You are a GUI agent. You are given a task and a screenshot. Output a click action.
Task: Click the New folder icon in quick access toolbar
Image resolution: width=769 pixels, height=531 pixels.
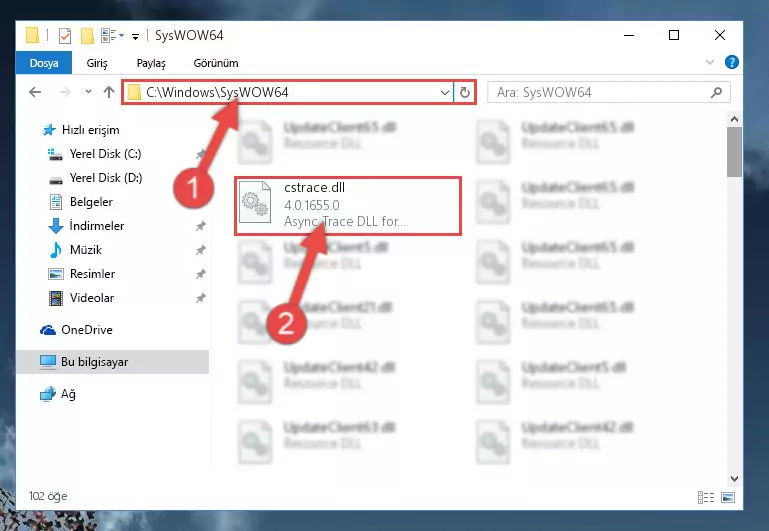(x=87, y=35)
